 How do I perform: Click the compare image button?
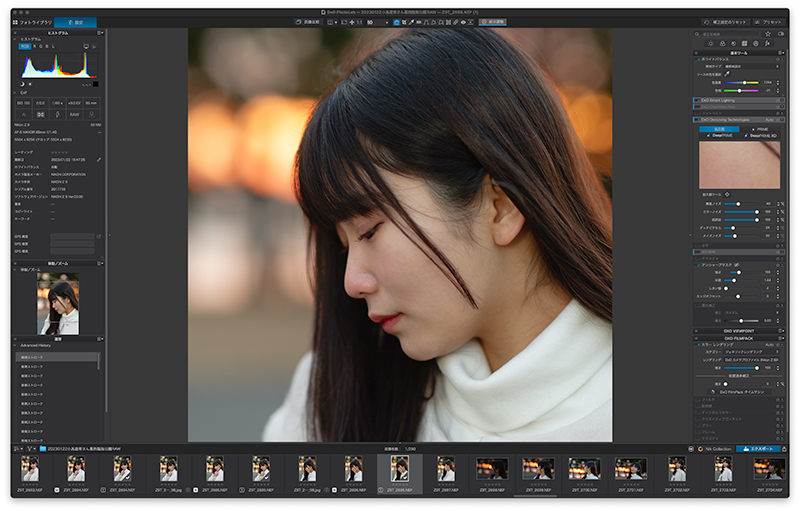pyautogui.click(x=308, y=22)
